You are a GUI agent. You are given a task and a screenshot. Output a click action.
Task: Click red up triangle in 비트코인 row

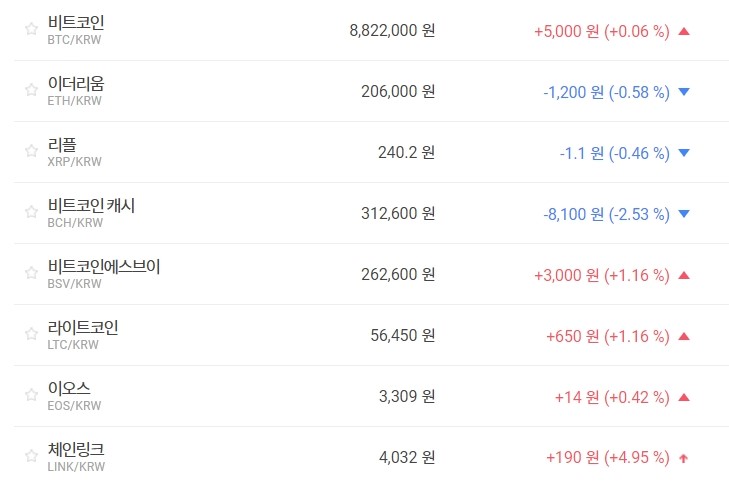[684, 31]
